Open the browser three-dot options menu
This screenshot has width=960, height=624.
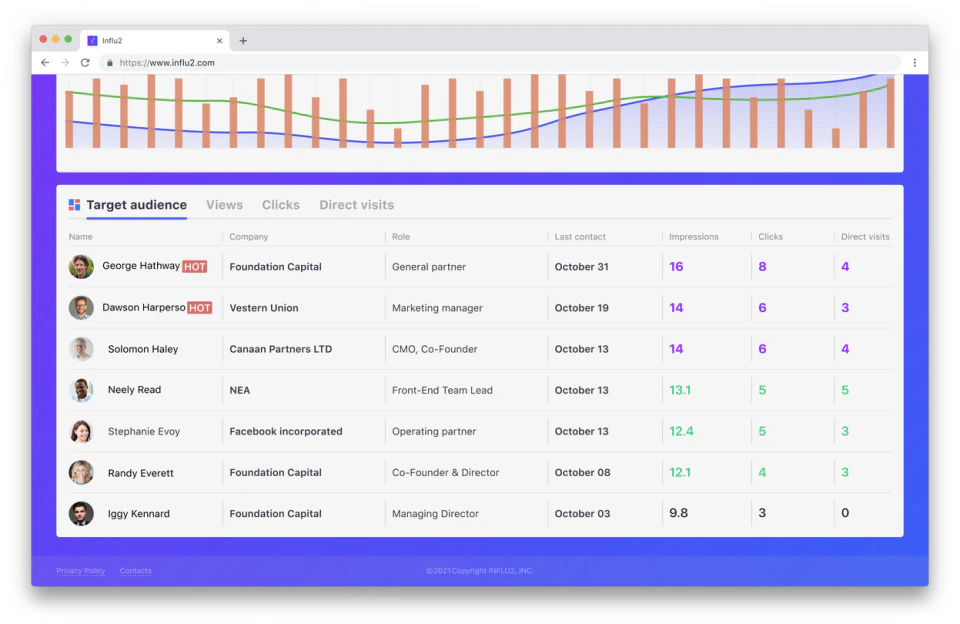pos(915,62)
